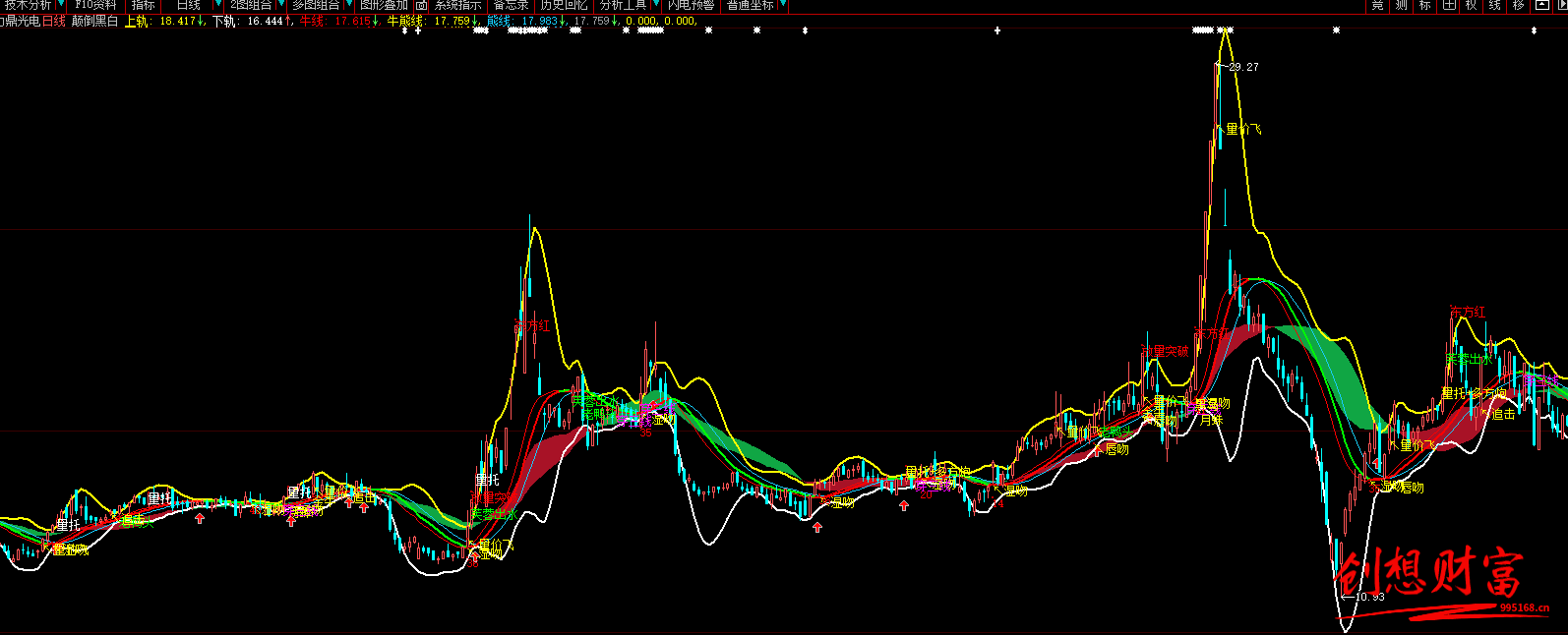1568x635 pixels.
Task: Open the dropdown arrow next to 技术分析
Action: 60,5
